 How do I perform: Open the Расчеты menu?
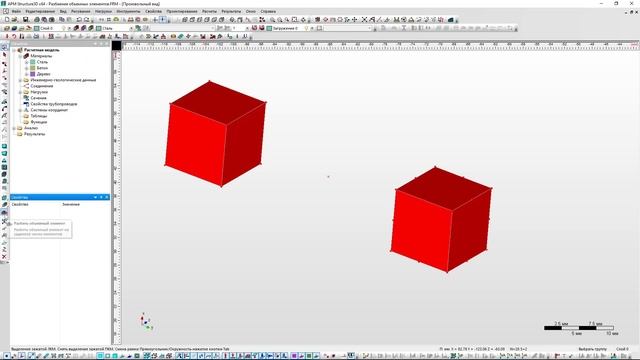tap(209, 11)
